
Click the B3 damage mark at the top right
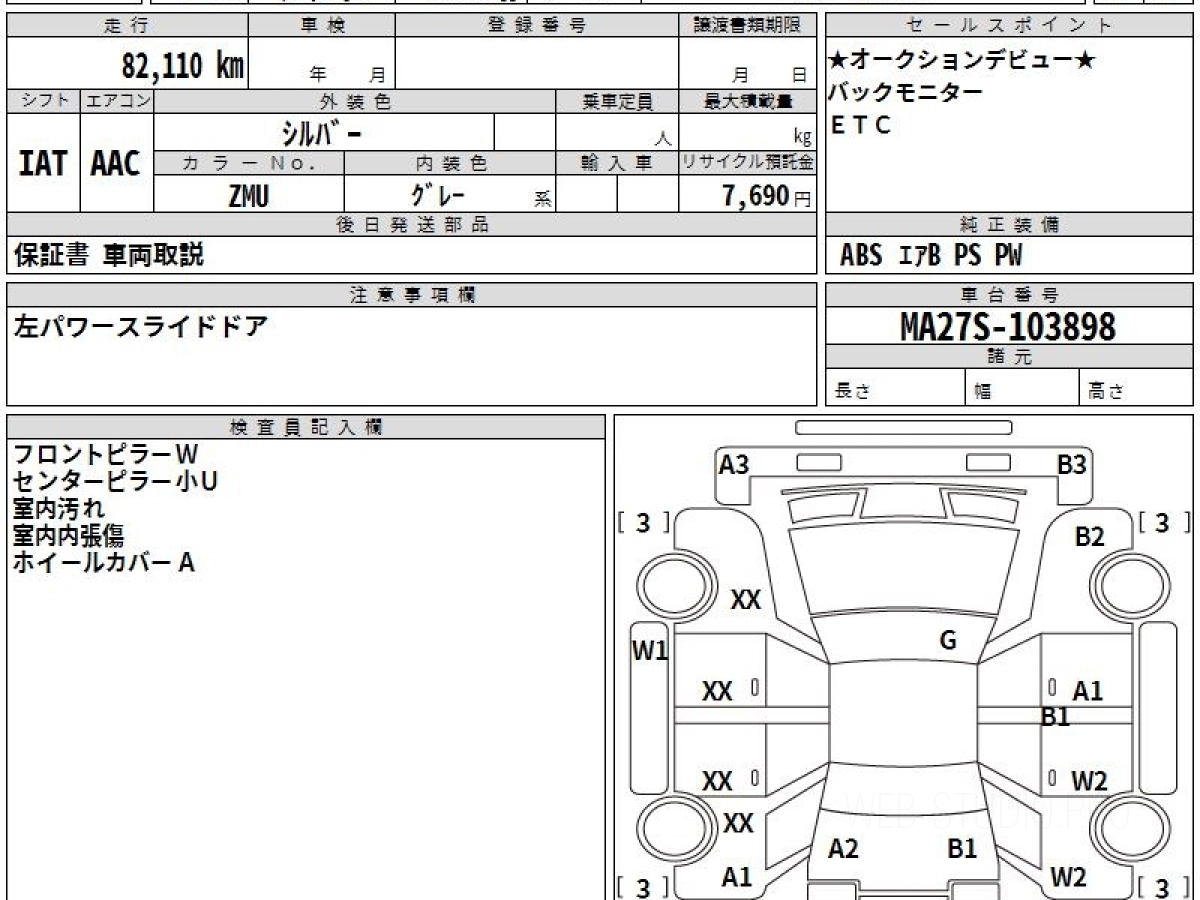[x=1072, y=464]
